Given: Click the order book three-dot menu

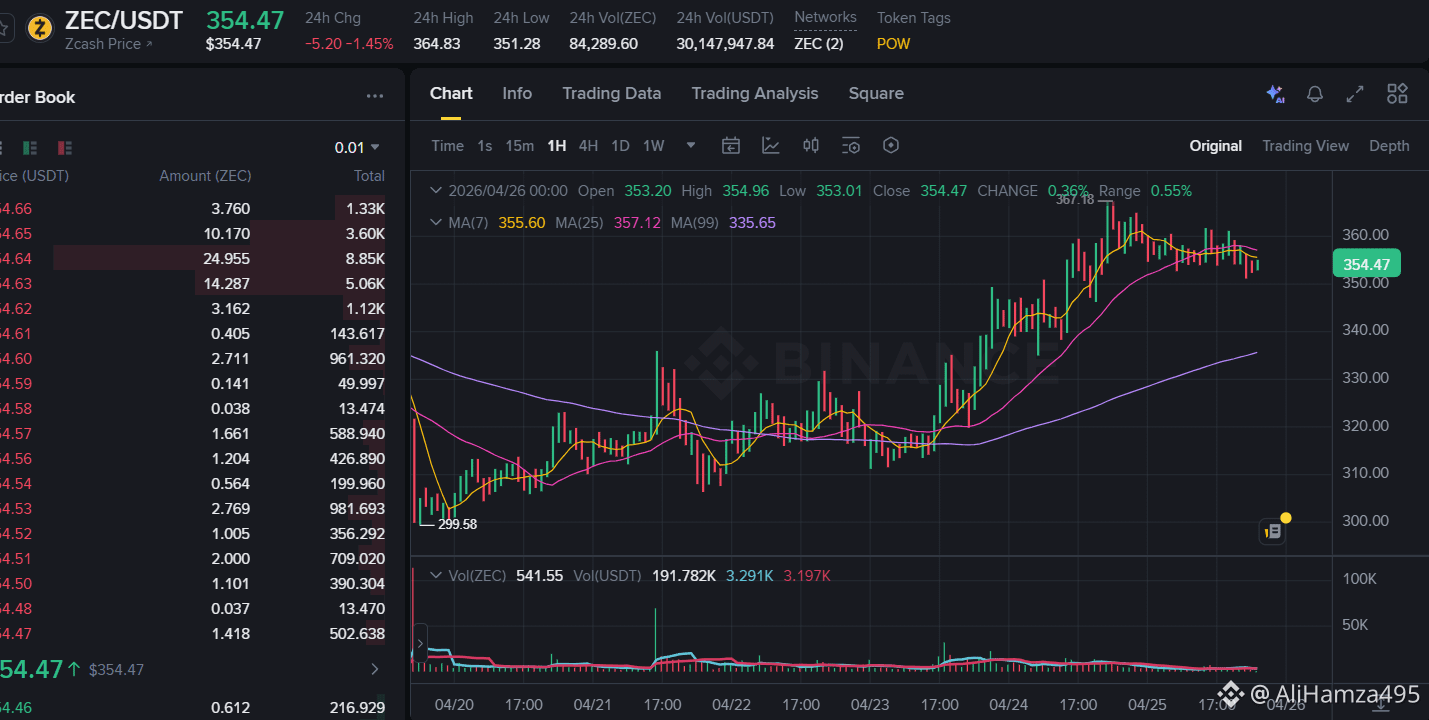Looking at the screenshot, I should (375, 97).
